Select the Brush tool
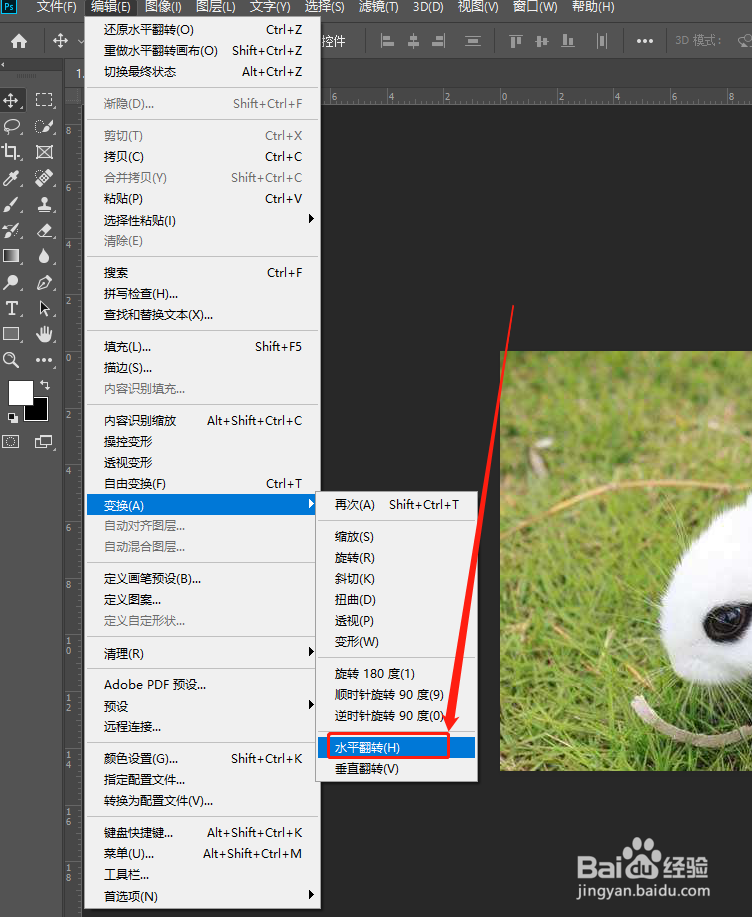752x917 pixels. click(11, 204)
